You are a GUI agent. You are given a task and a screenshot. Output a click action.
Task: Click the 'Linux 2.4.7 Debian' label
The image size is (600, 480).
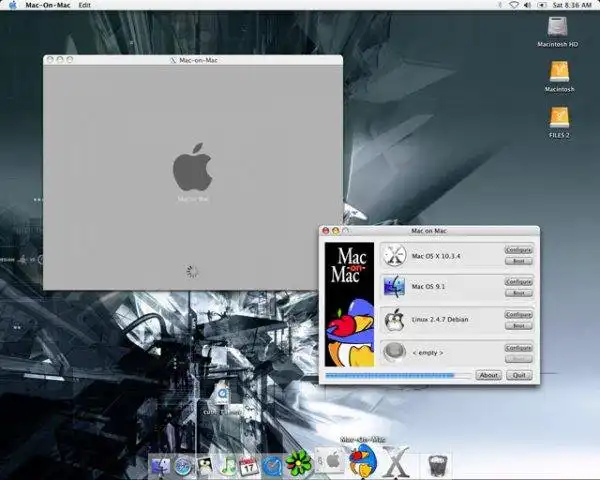(x=440, y=319)
